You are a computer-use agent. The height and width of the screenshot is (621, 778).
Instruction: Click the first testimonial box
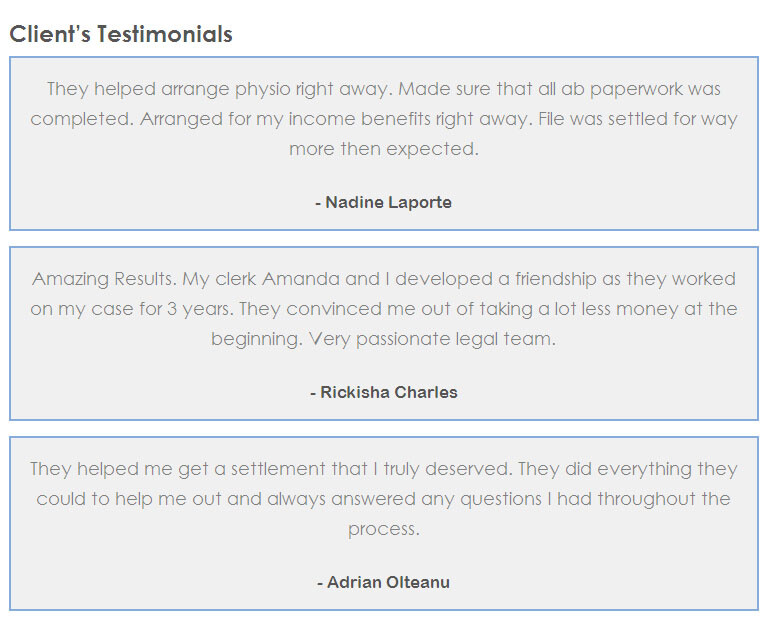coord(384,143)
